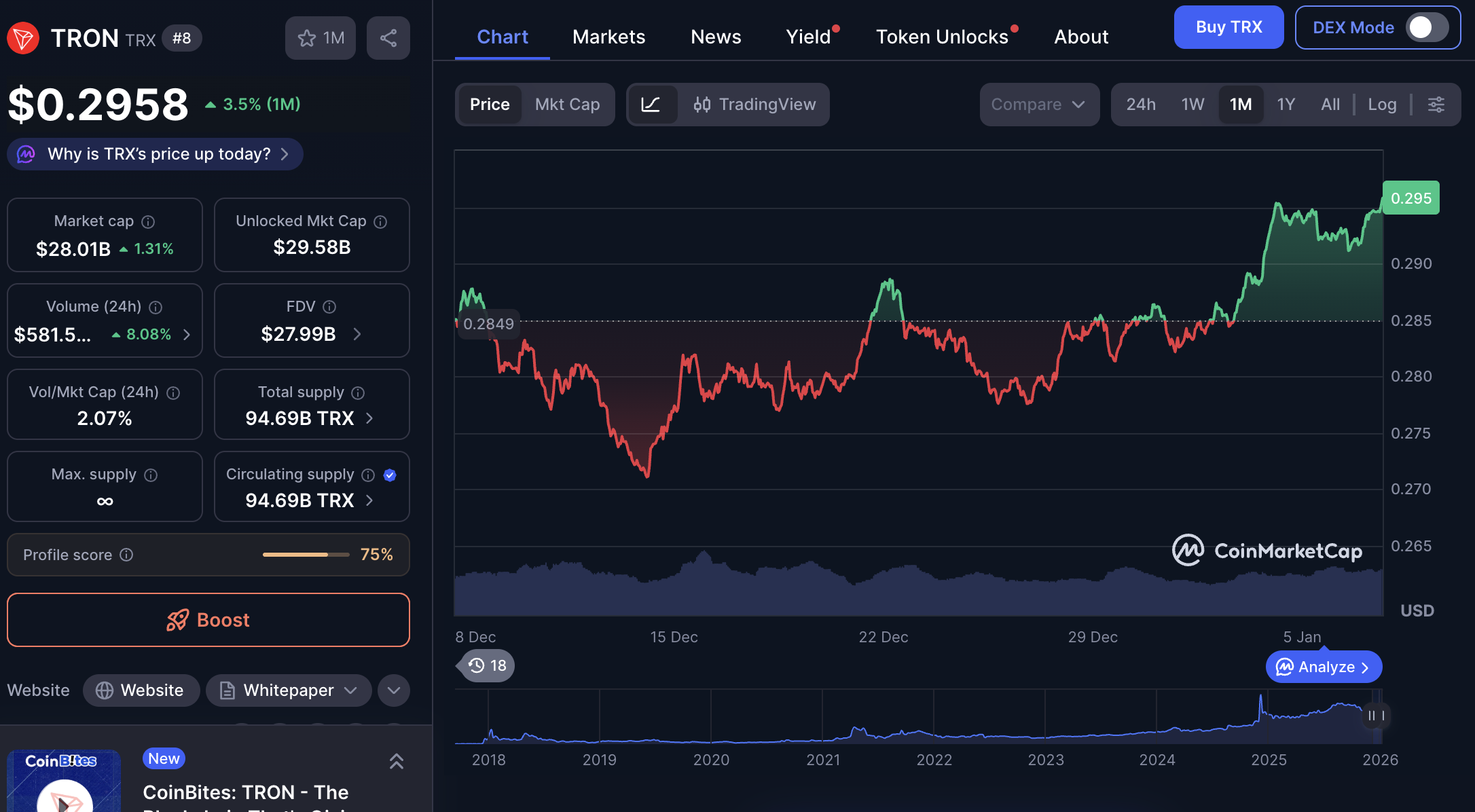Click the share icon button
The image size is (1475, 812).
388,38
